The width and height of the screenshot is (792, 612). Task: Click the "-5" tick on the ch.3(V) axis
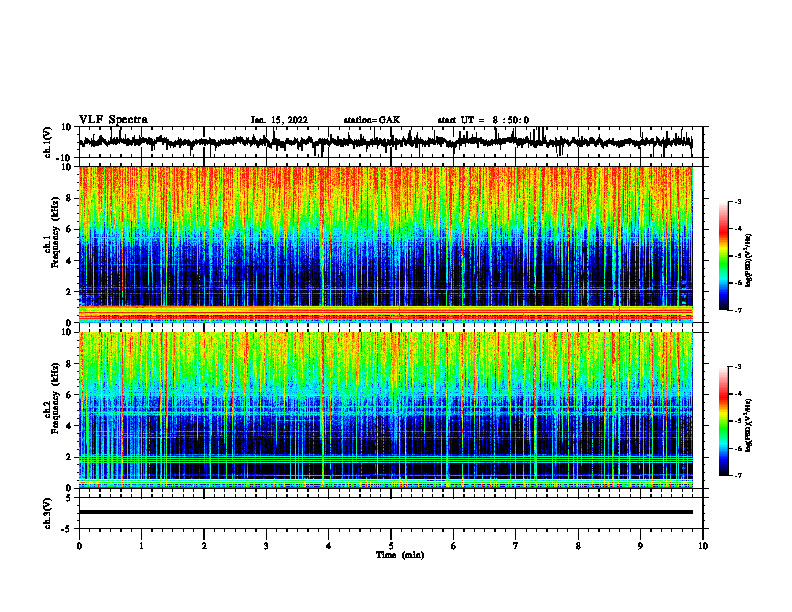pyautogui.click(x=68, y=529)
